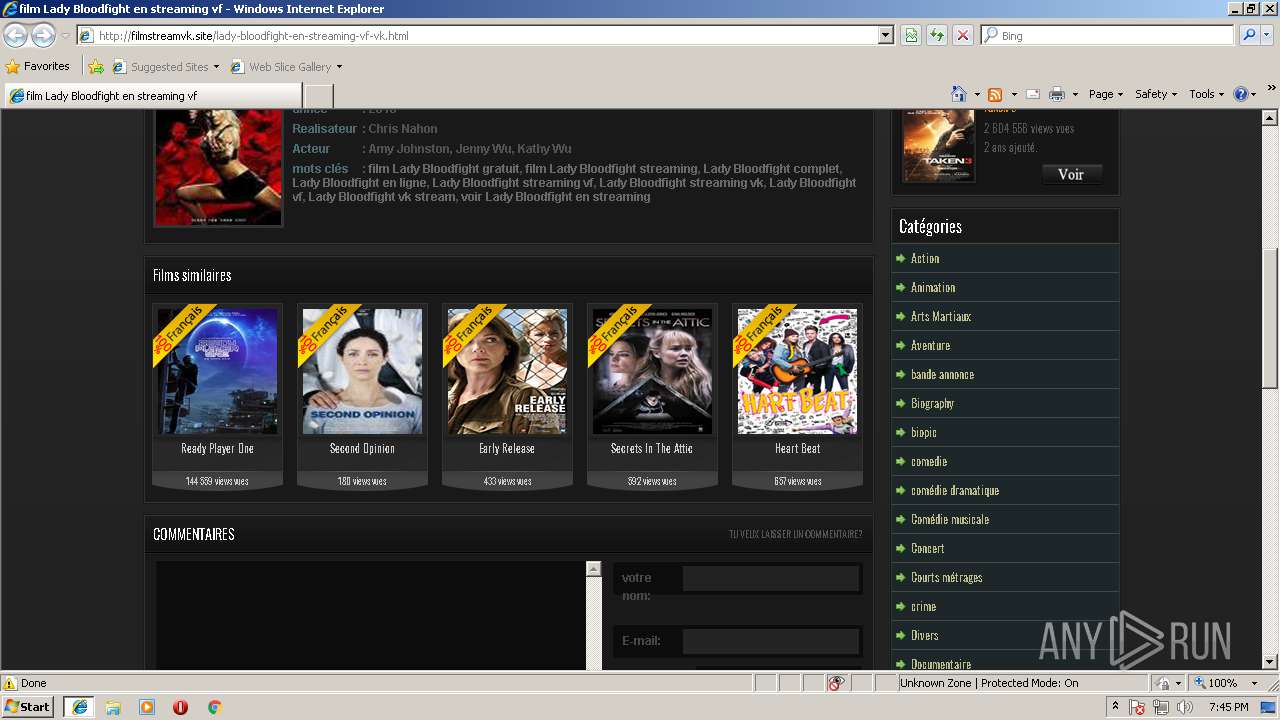The image size is (1280, 720).
Task: Expand the Suggested Sites dropdown
Action: [x=216, y=67]
